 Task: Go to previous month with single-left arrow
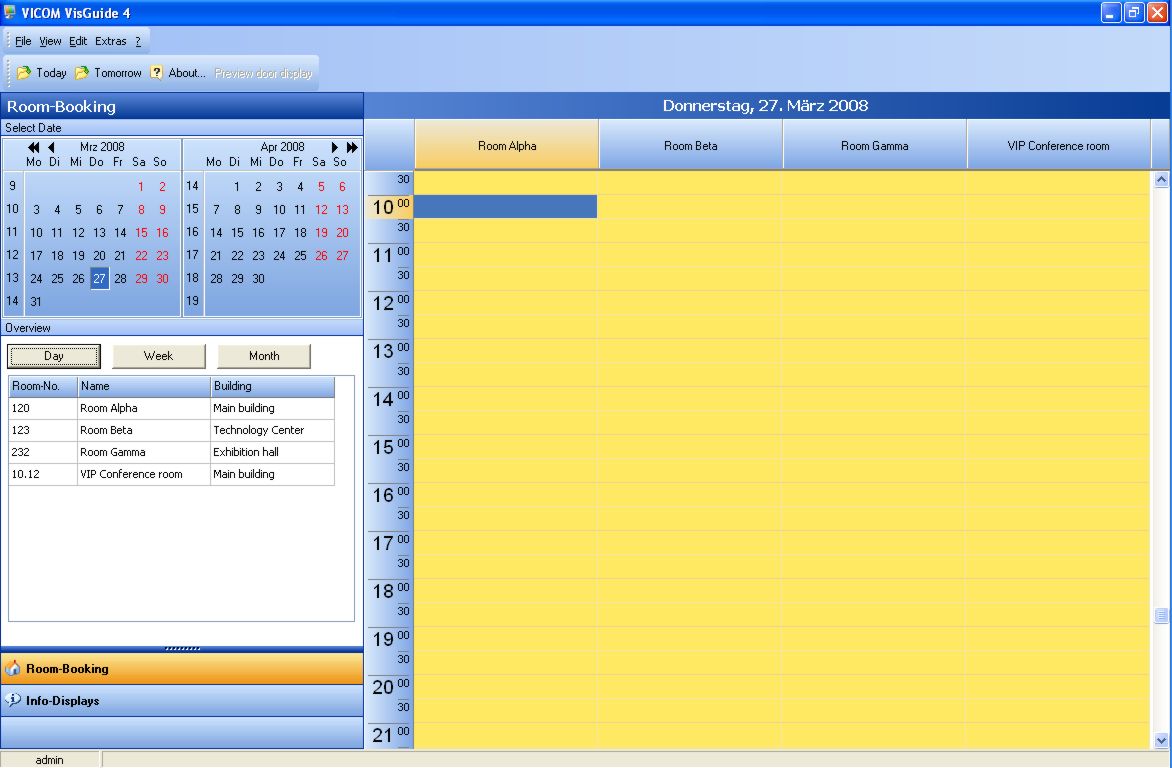point(51,147)
